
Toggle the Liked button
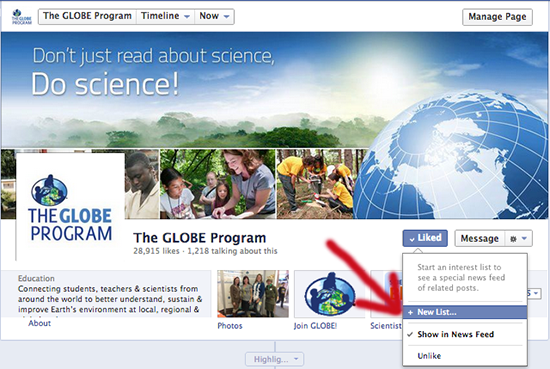coord(425,238)
